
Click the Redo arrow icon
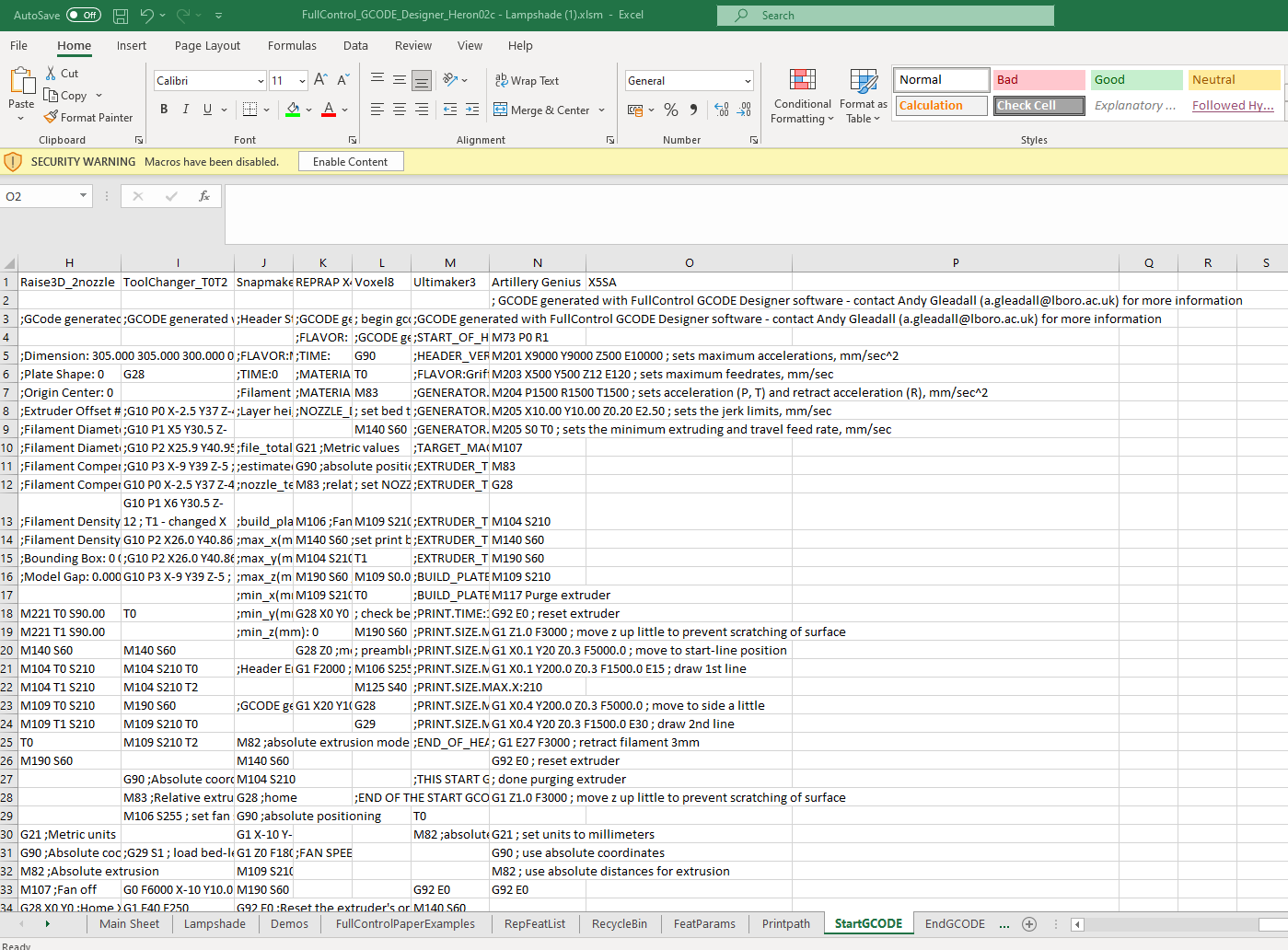[x=183, y=16]
